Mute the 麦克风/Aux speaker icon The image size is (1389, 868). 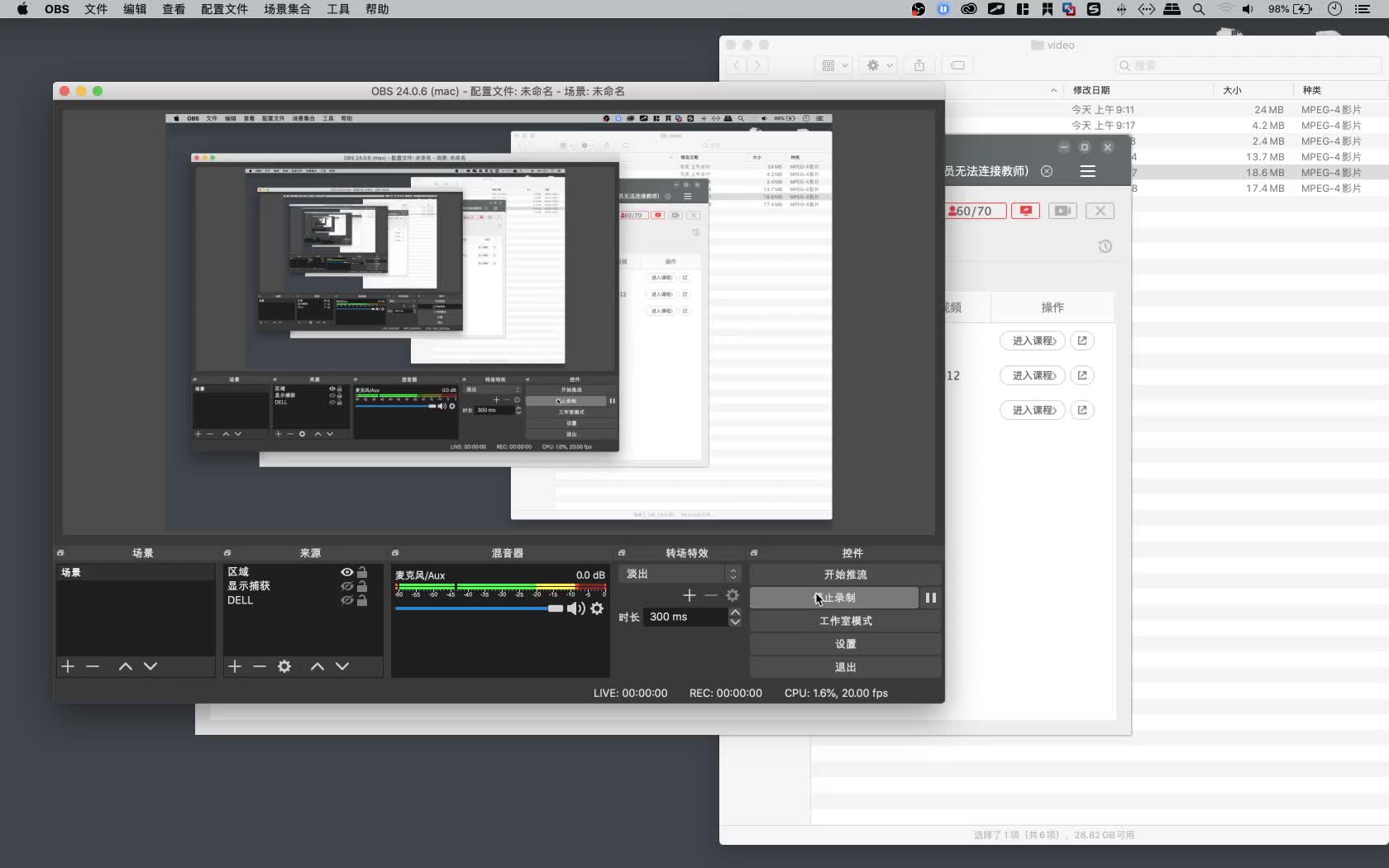click(576, 608)
